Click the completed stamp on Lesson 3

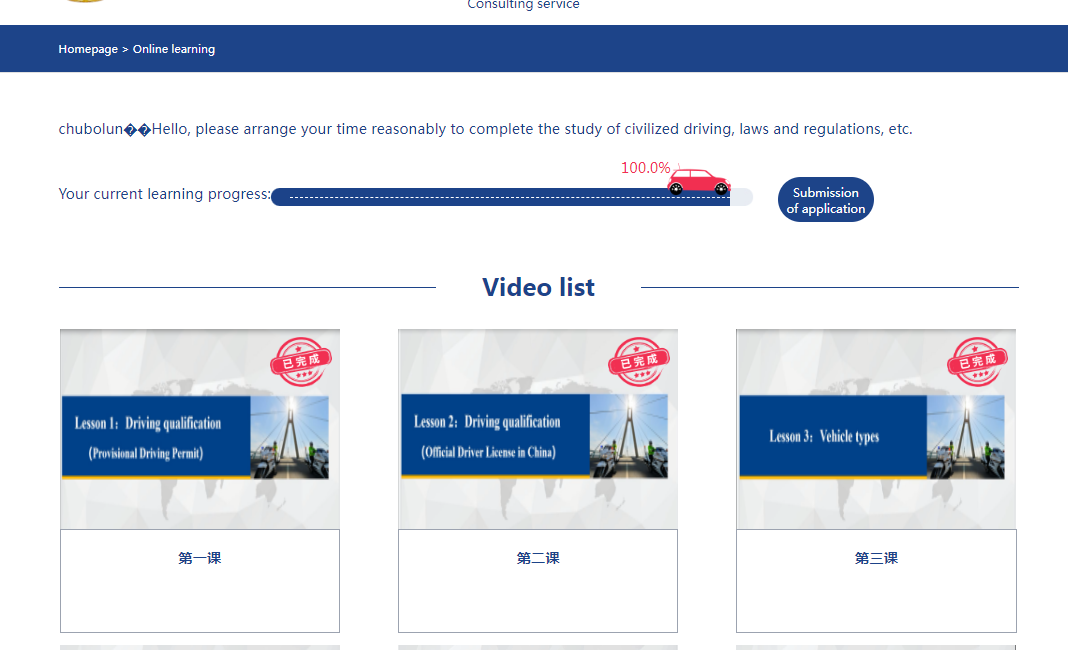[977, 361]
